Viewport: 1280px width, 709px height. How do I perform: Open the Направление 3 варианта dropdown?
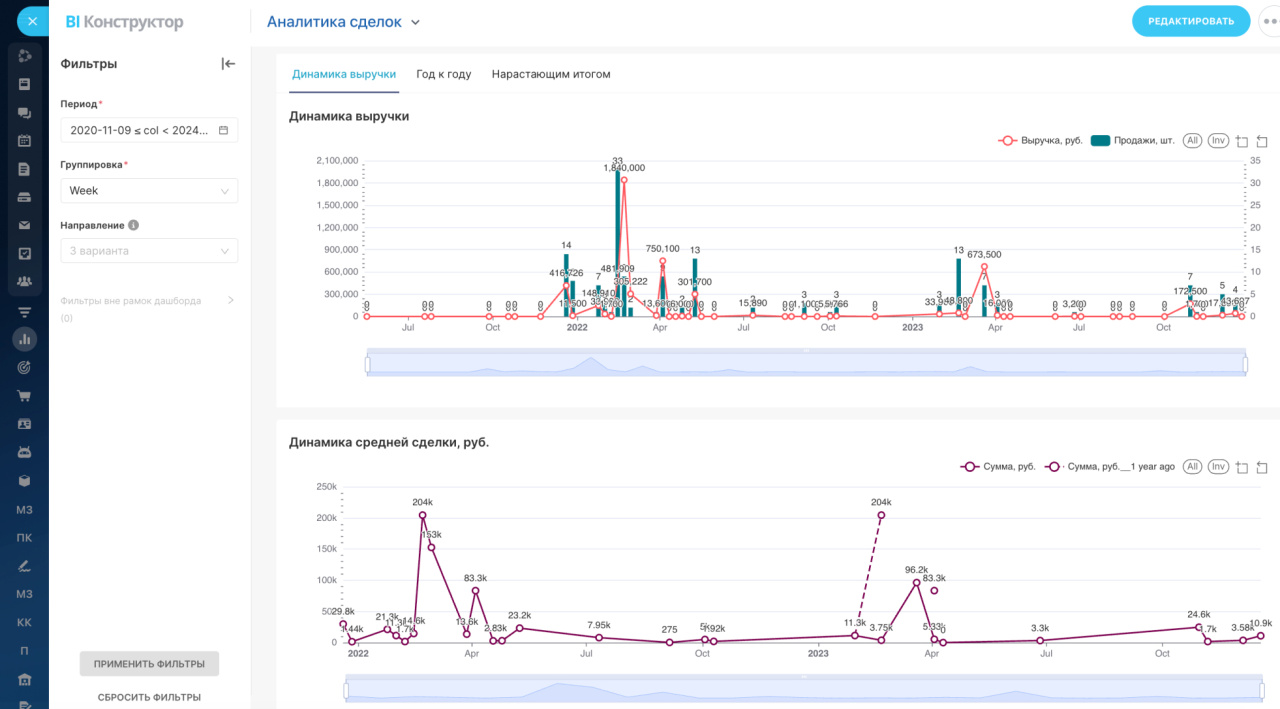click(149, 251)
